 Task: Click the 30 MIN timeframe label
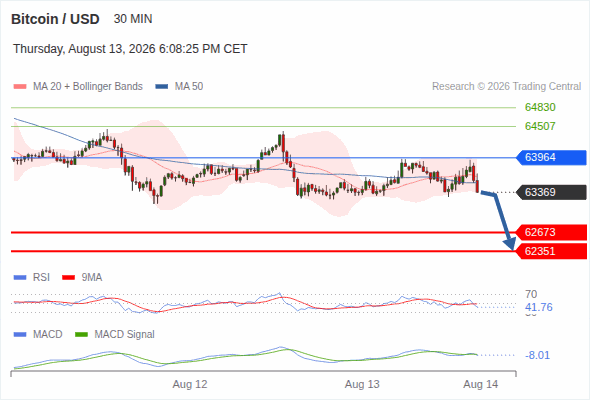[133, 19]
